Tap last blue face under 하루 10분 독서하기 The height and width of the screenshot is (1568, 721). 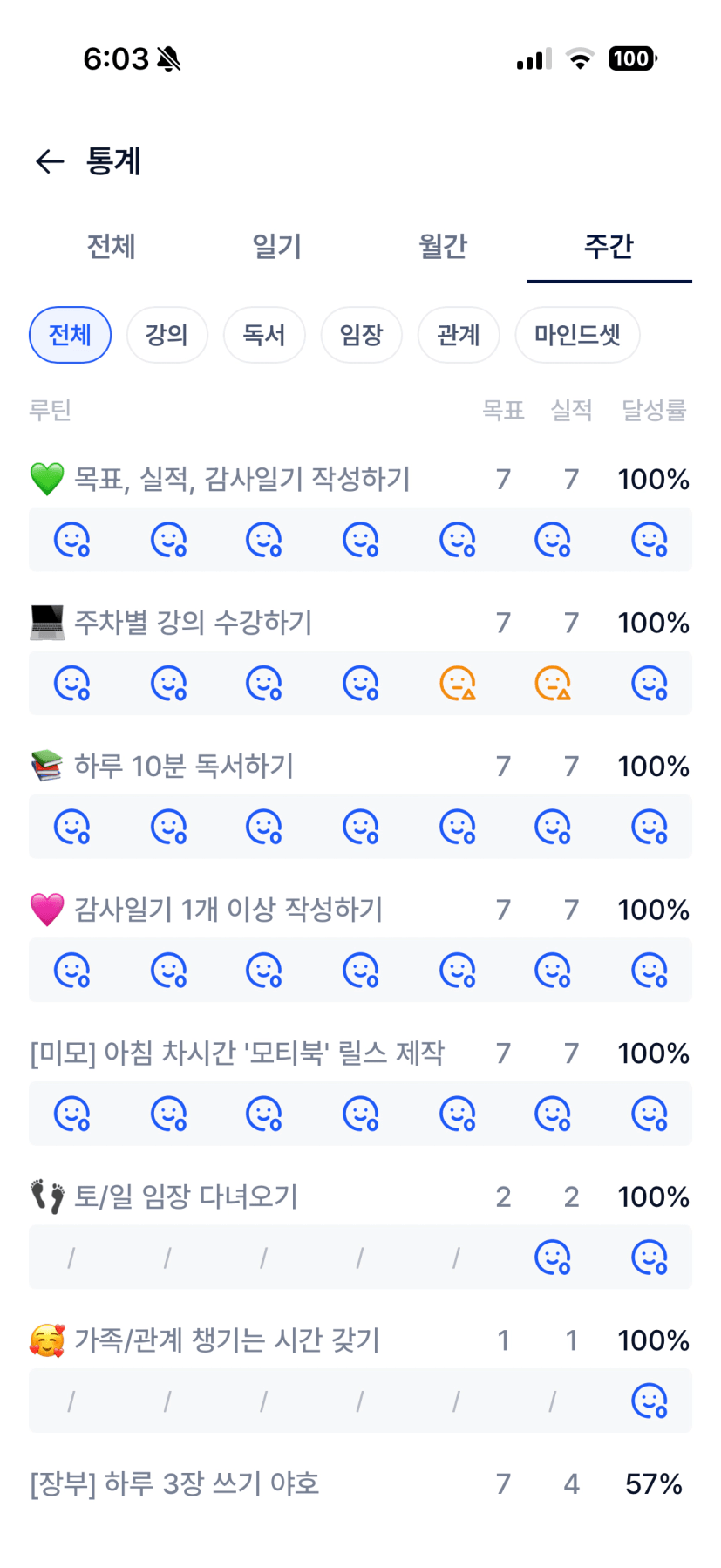point(650,827)
